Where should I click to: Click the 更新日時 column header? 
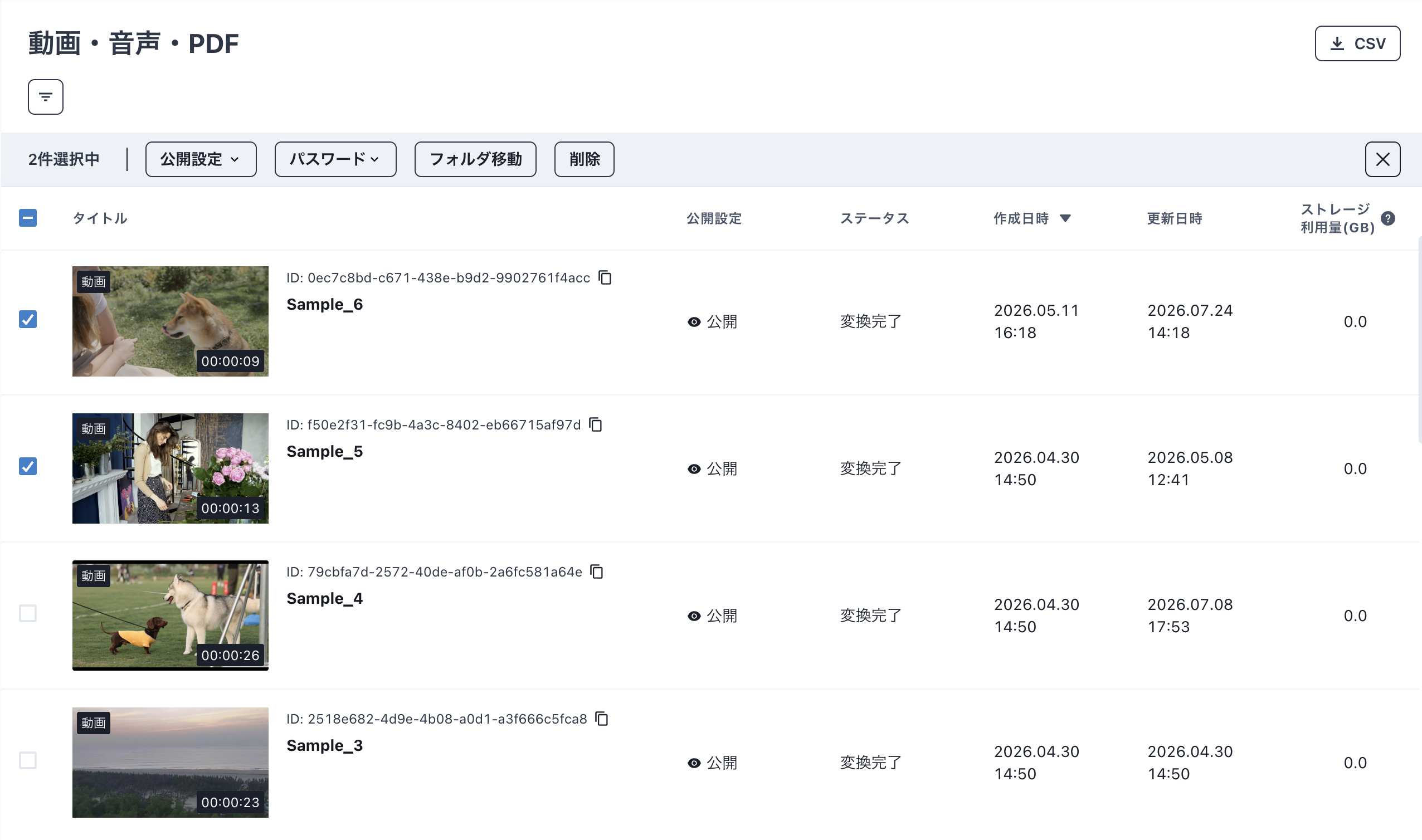point(1174,218)
